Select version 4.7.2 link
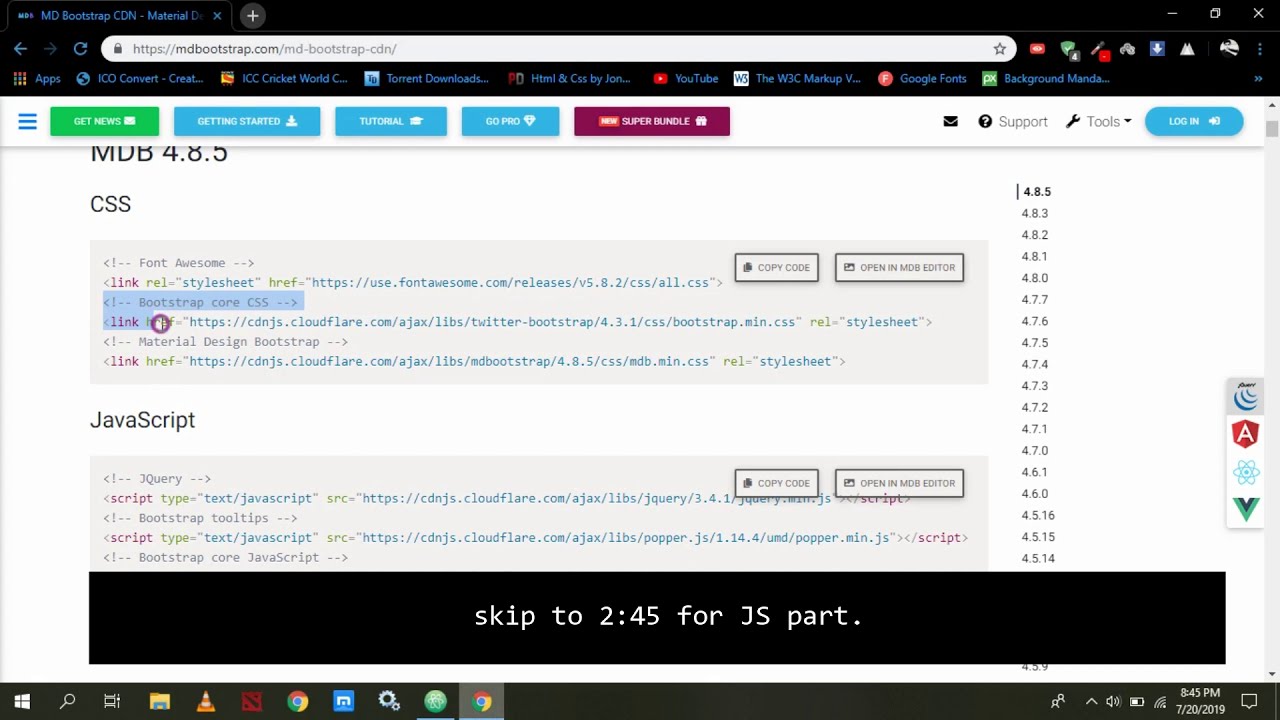 pos(1034,407)
